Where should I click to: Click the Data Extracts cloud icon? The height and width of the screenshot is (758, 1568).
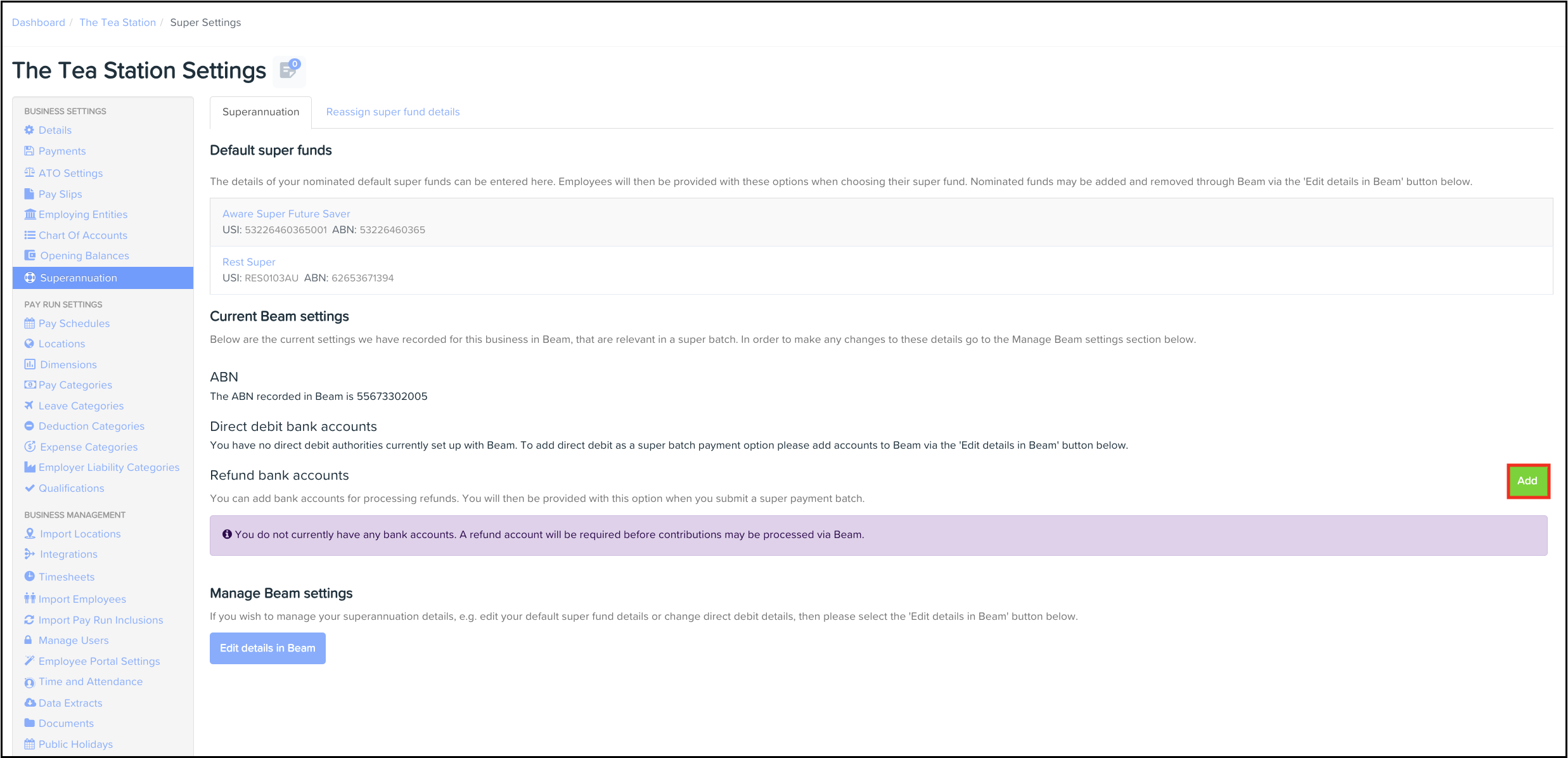29,703
